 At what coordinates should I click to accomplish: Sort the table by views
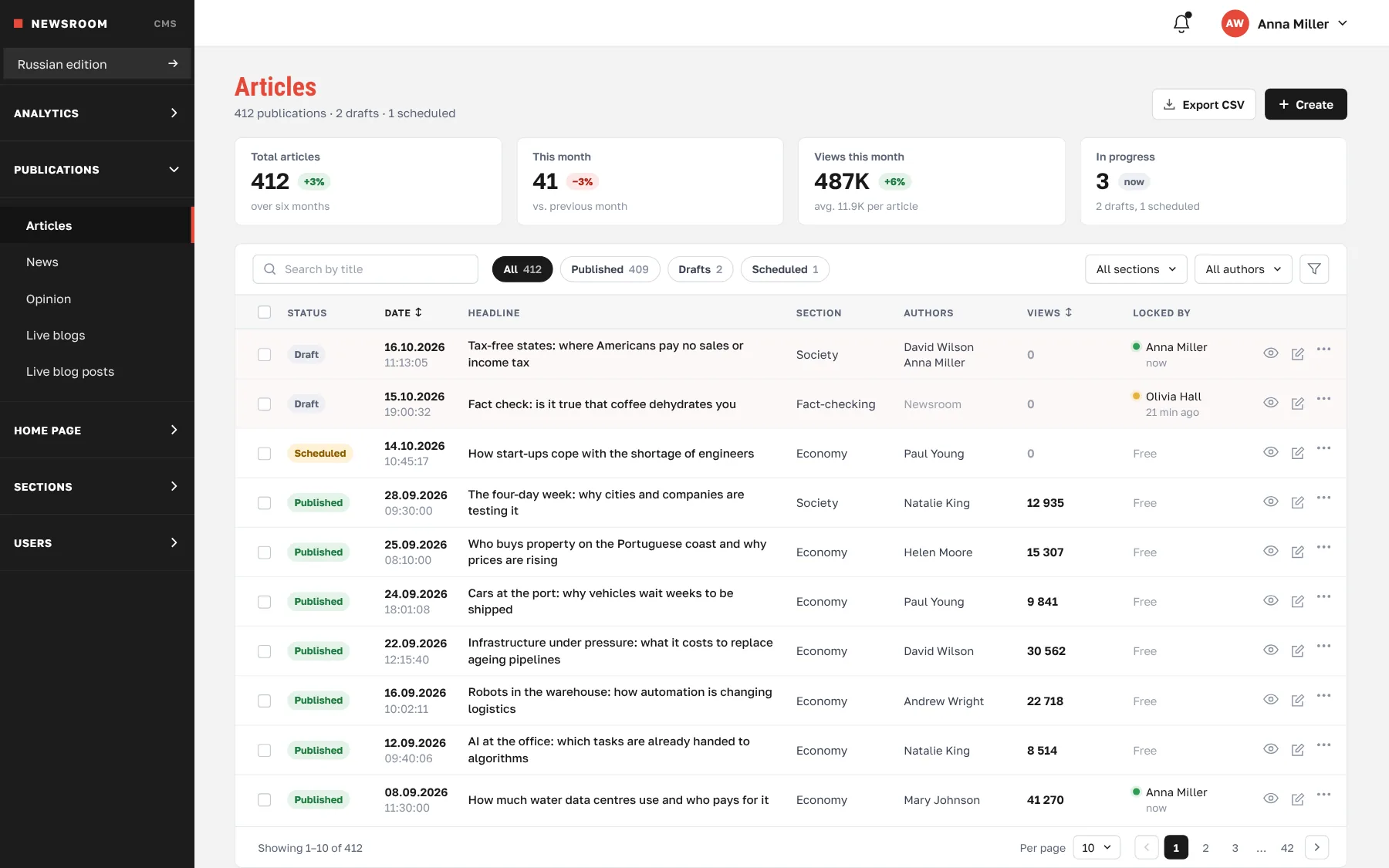(x=1049, y=312)
